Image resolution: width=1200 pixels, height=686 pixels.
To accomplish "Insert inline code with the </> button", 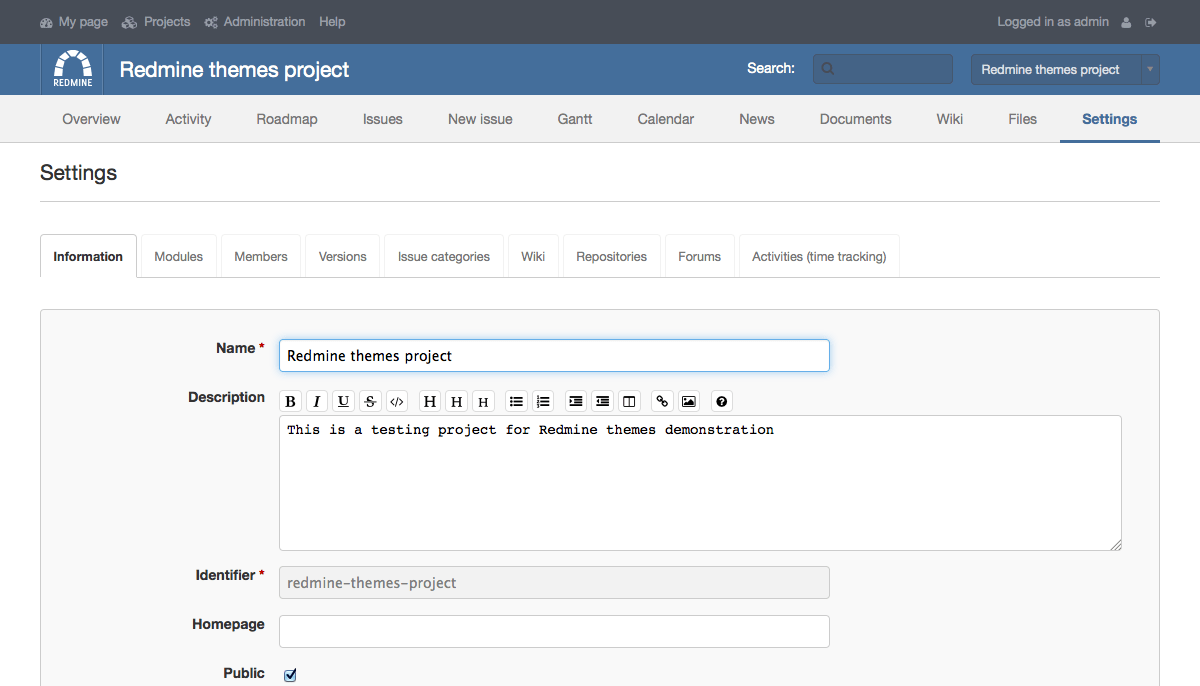I will (397, 401).
